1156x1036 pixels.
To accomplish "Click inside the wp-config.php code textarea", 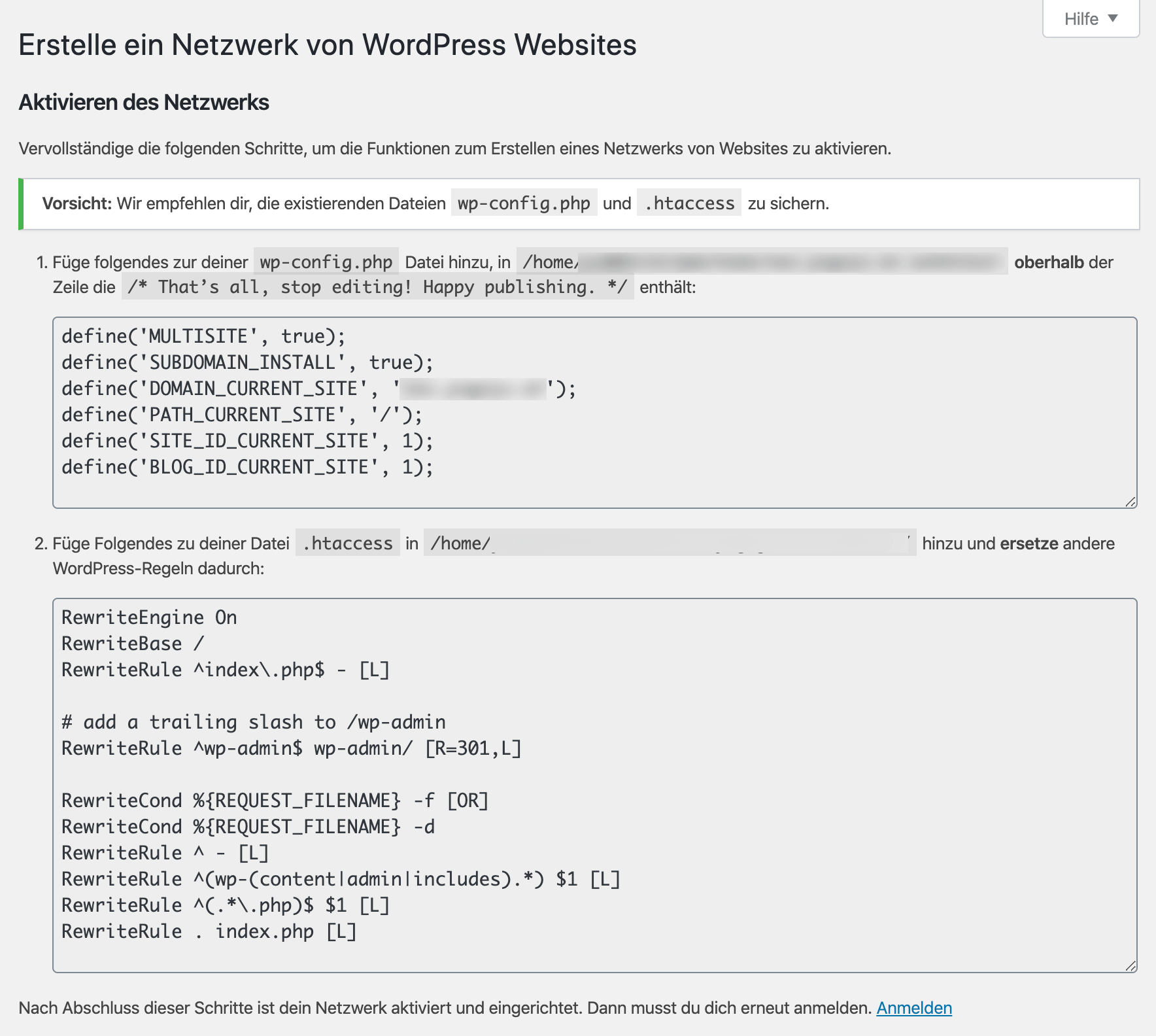I will coord(595,413).
